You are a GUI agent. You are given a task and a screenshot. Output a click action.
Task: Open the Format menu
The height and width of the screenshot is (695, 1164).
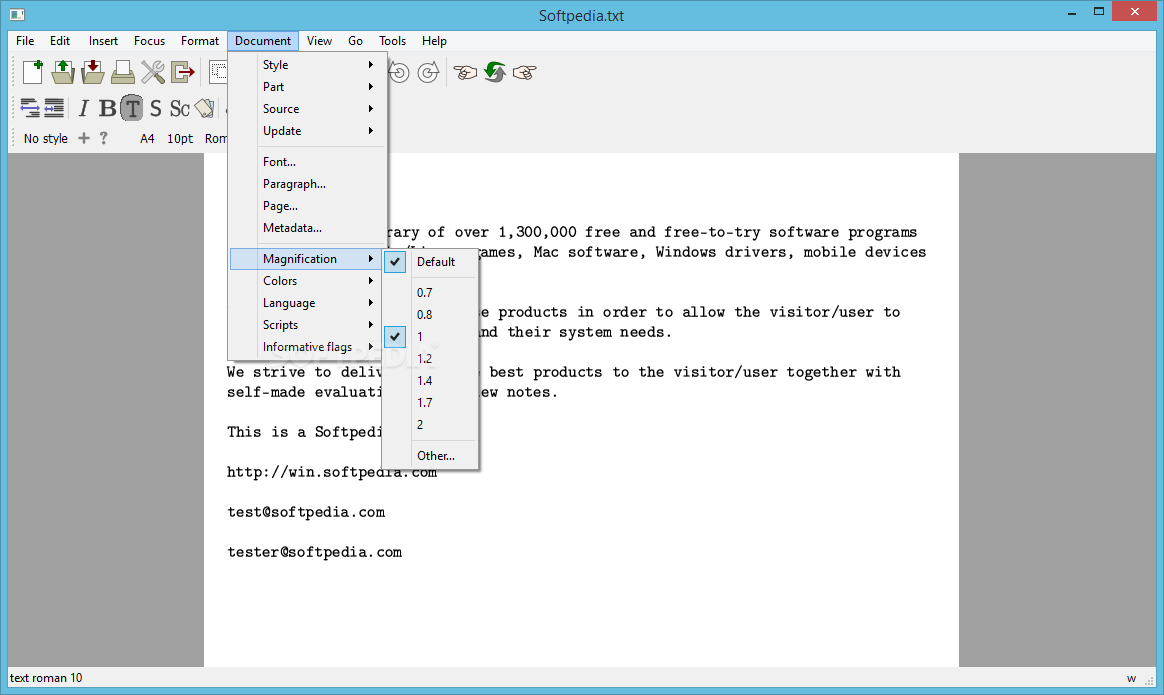(x=200, y=41)
